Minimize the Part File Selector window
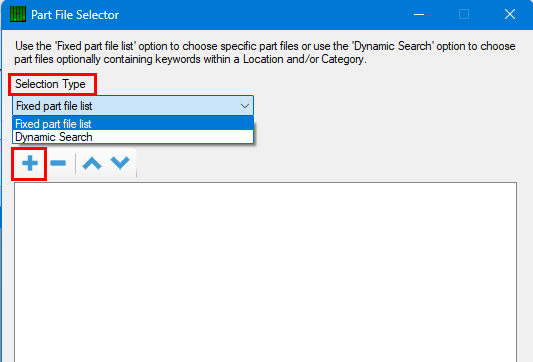 (x=419, y=14)
